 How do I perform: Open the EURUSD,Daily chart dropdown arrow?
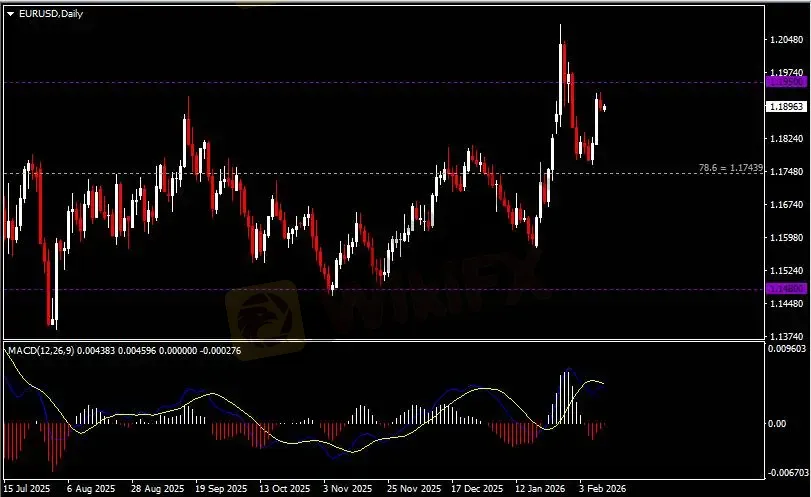[x=10, y=14]
